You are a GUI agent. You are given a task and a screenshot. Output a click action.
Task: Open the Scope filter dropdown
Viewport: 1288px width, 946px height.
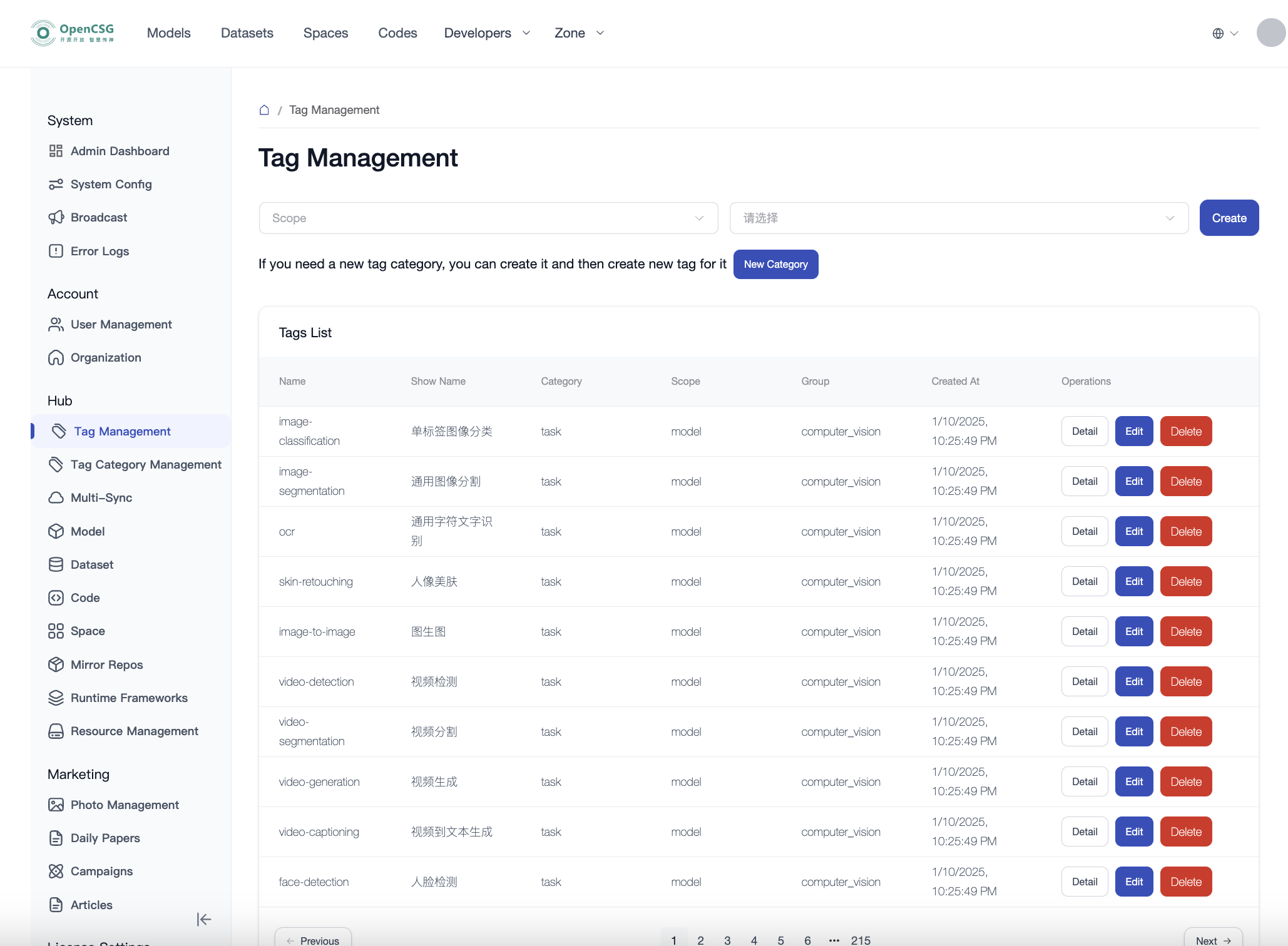click(488, 218)
